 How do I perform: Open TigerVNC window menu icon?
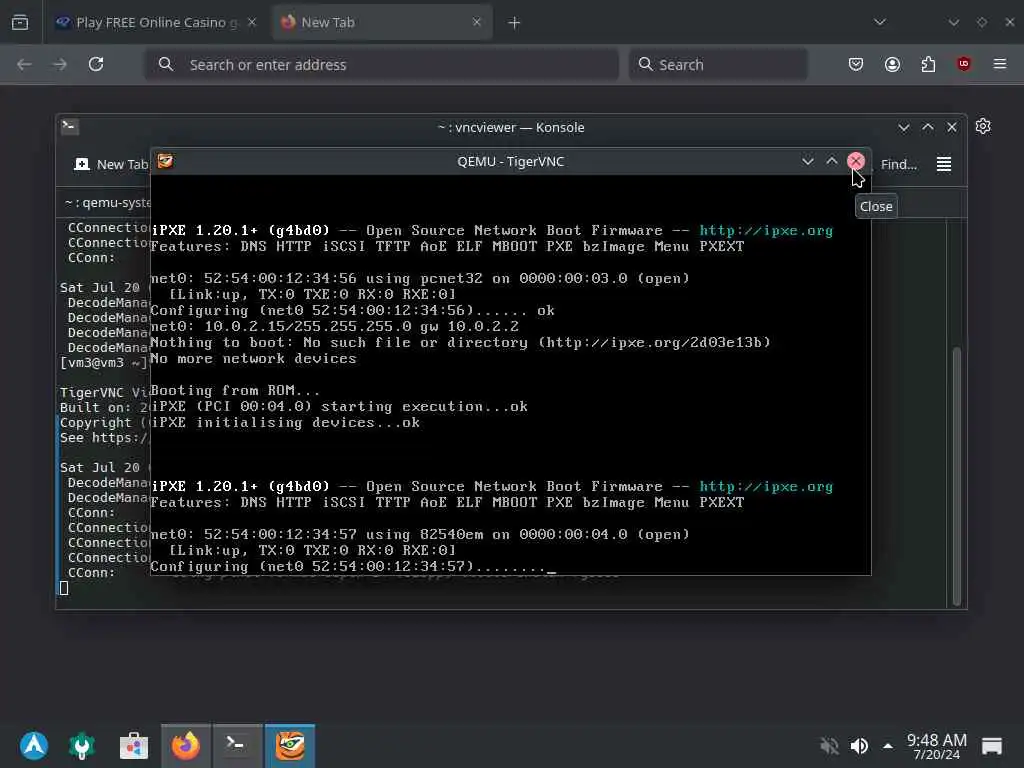(x=165, y=161)
